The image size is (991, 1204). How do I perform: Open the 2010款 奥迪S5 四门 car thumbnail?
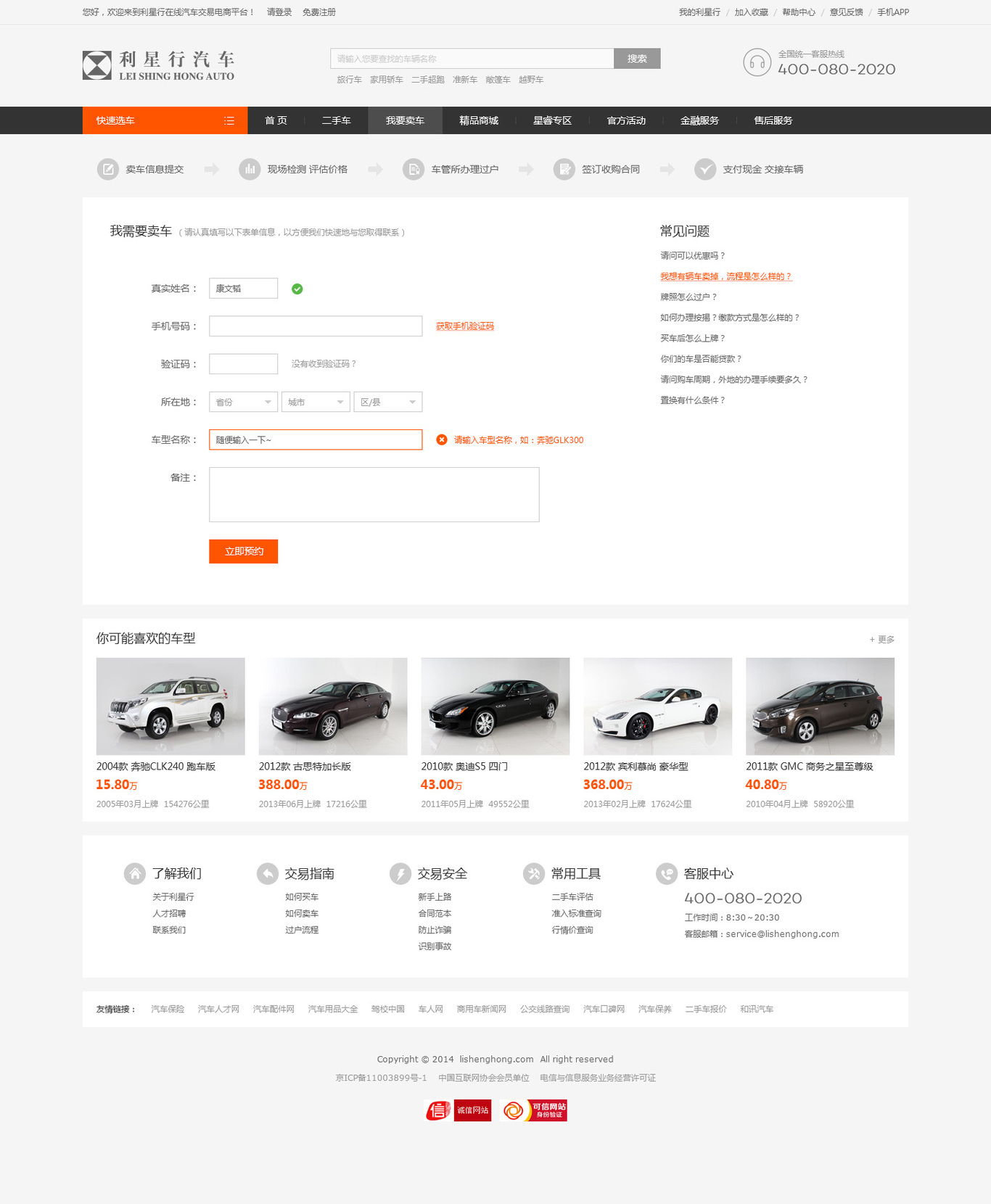(495, 706)
